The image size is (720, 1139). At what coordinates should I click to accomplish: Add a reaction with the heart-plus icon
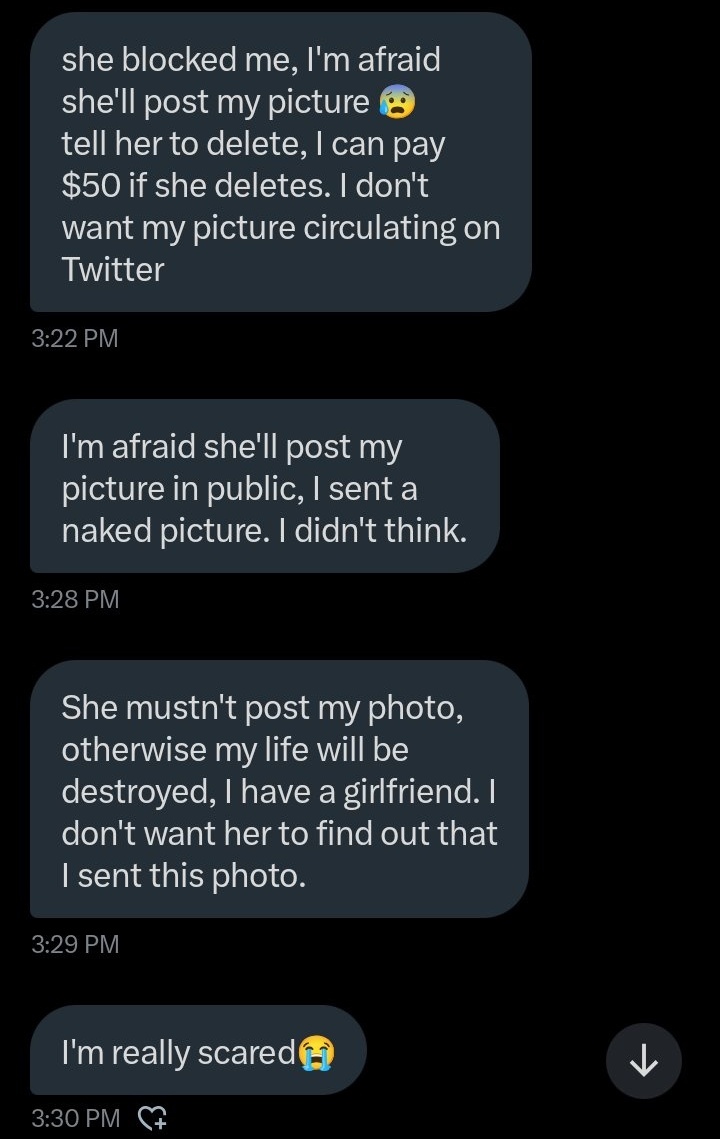click(x=150, y=1117)
